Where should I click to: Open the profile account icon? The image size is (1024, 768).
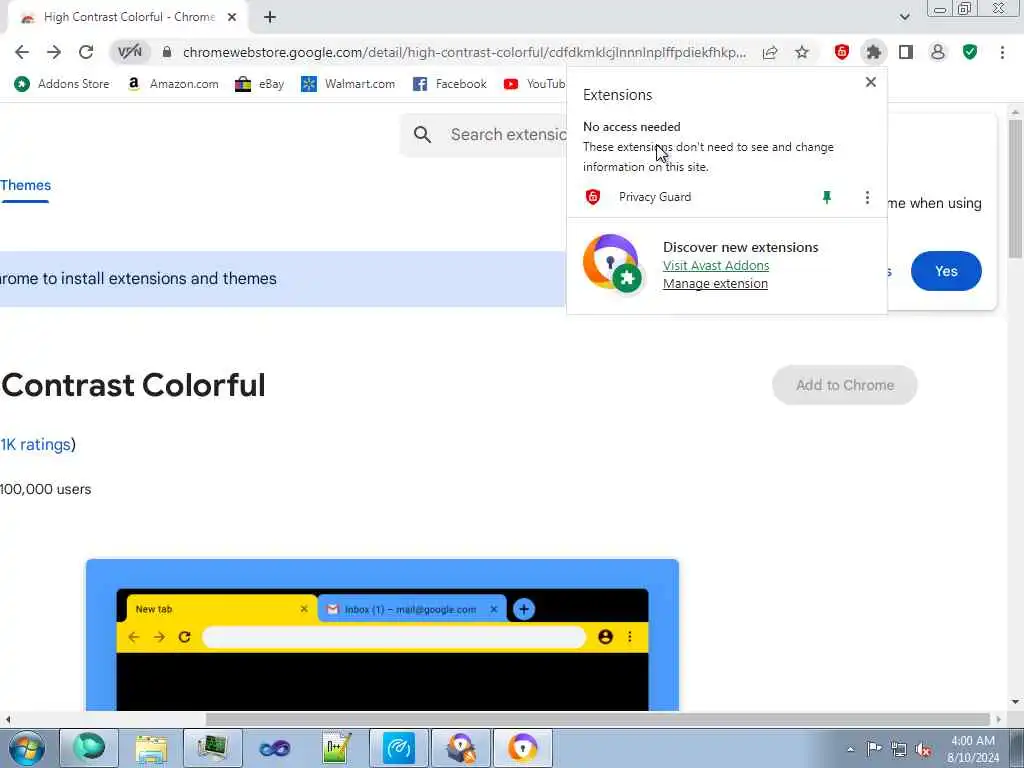click(x=938, y=52)
